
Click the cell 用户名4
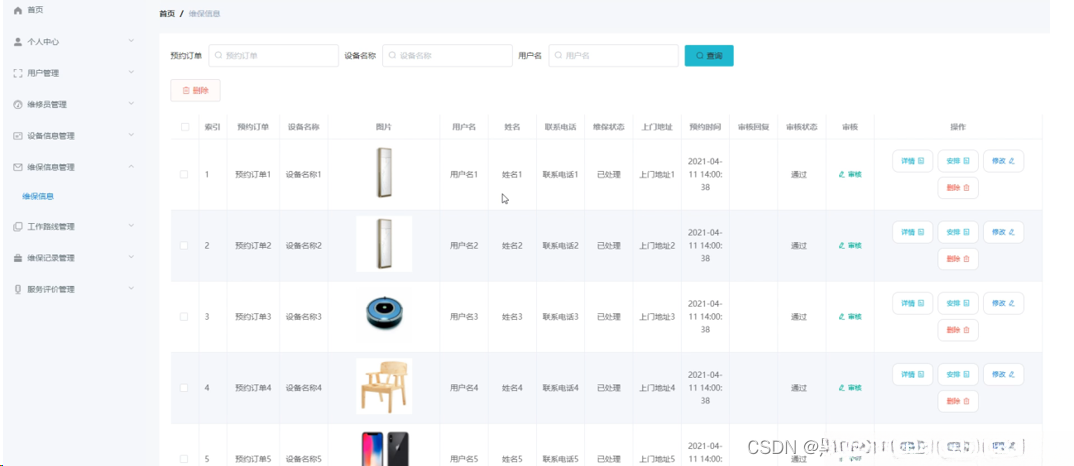click(x=464, y=388)
